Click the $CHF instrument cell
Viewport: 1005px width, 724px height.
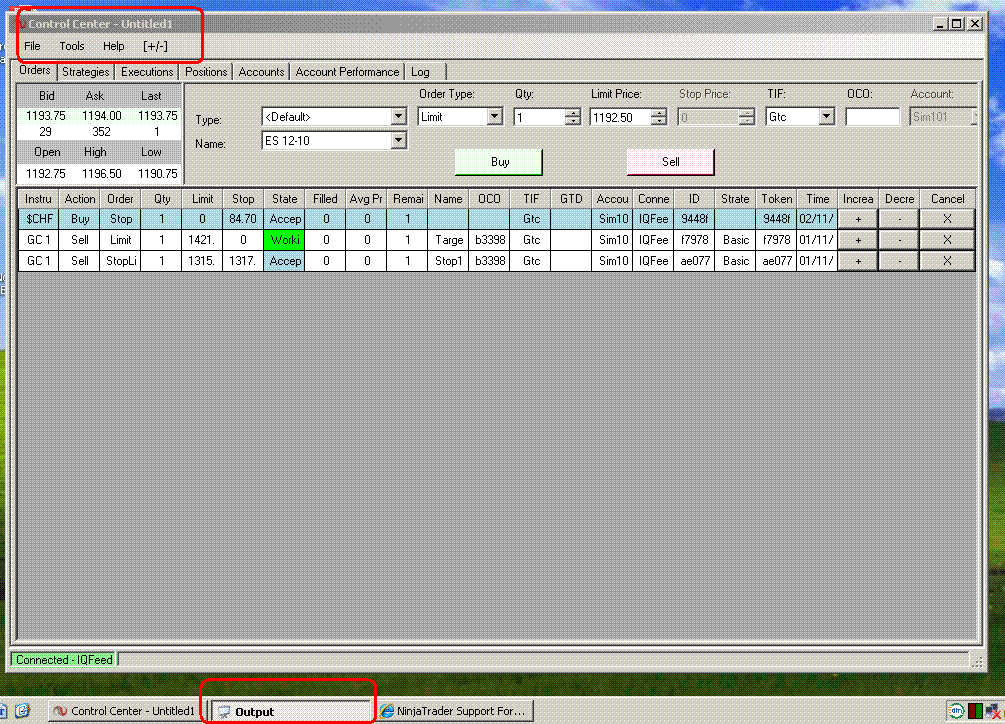click(x=38, y=219)
